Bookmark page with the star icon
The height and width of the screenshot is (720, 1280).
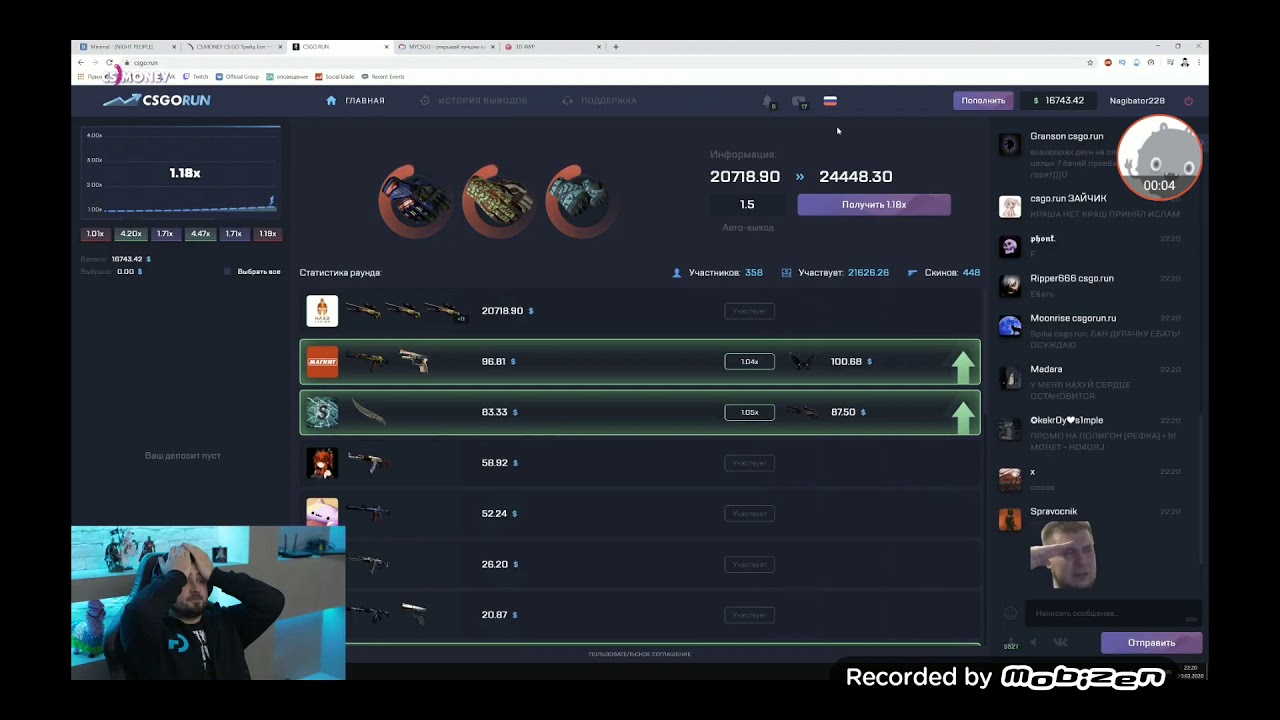(x=1090, y=62)
